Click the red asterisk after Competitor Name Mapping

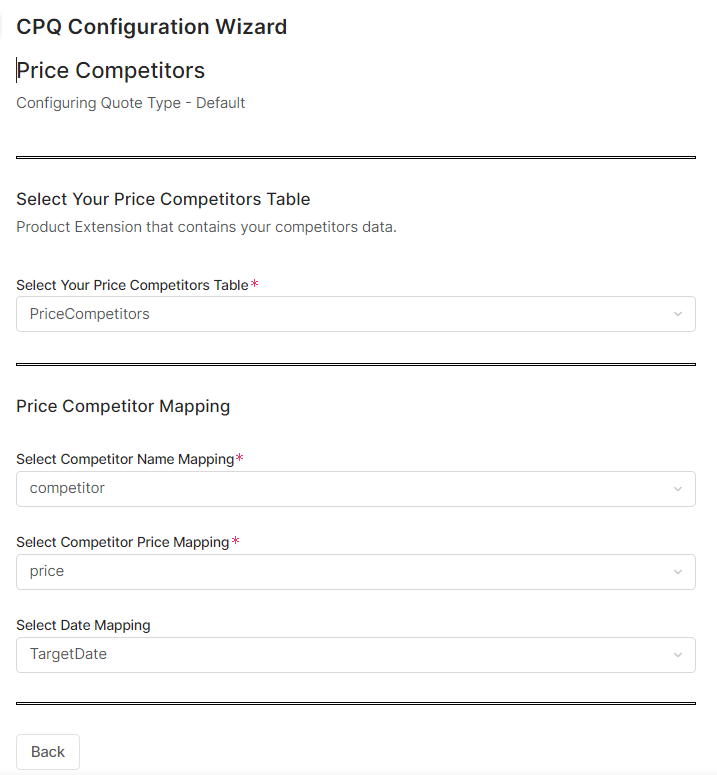[x=239, y=459]
